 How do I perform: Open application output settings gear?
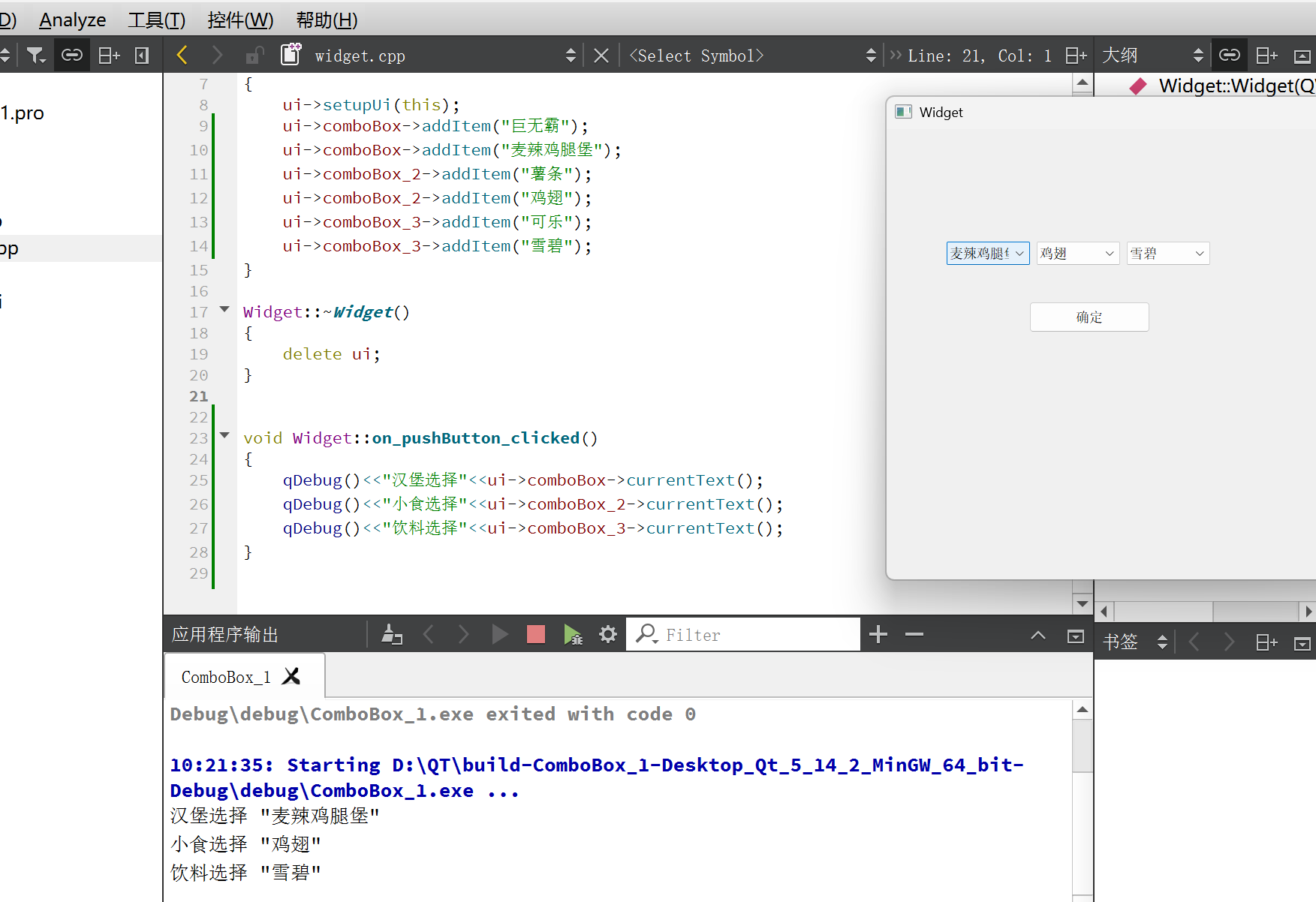pyautogui.click(x=608, y=635)
